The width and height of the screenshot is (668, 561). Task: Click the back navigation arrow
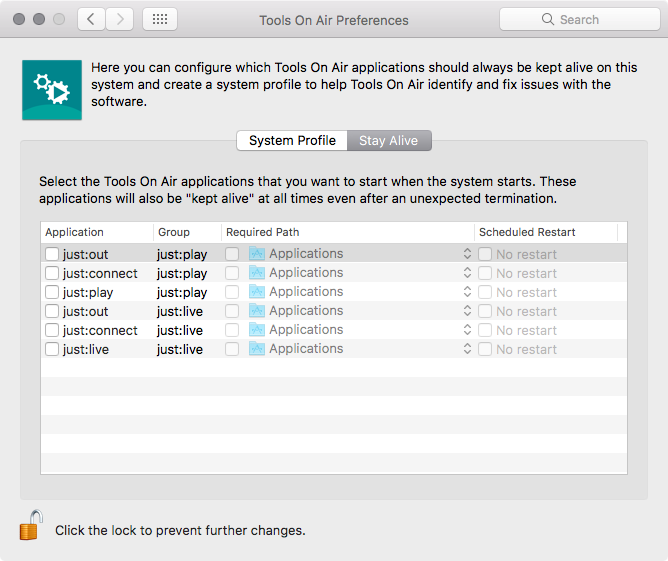[x=91, y=19]
